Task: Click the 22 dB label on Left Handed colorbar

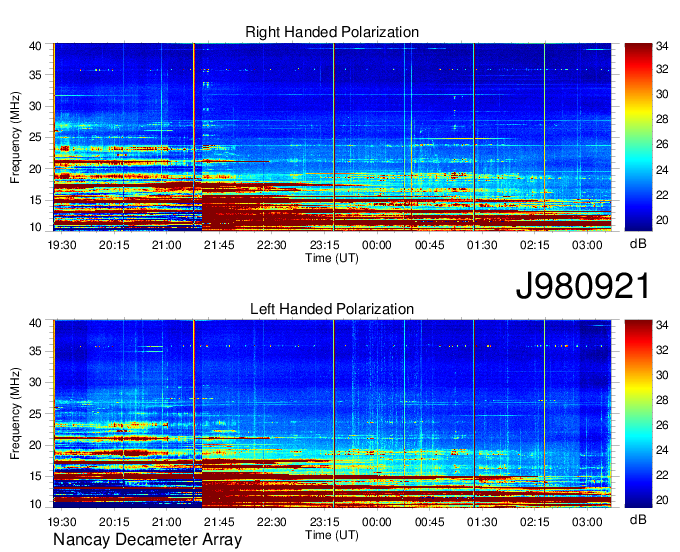Action: (662, 475)
